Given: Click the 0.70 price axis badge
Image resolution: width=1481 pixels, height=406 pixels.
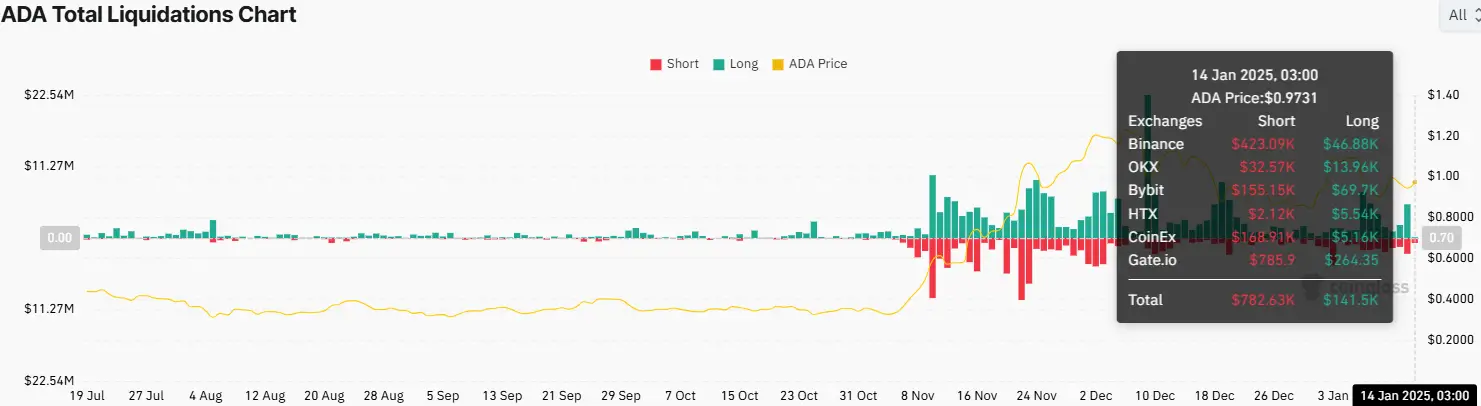Looking at the screenshot, I should tap(1442, 238).
